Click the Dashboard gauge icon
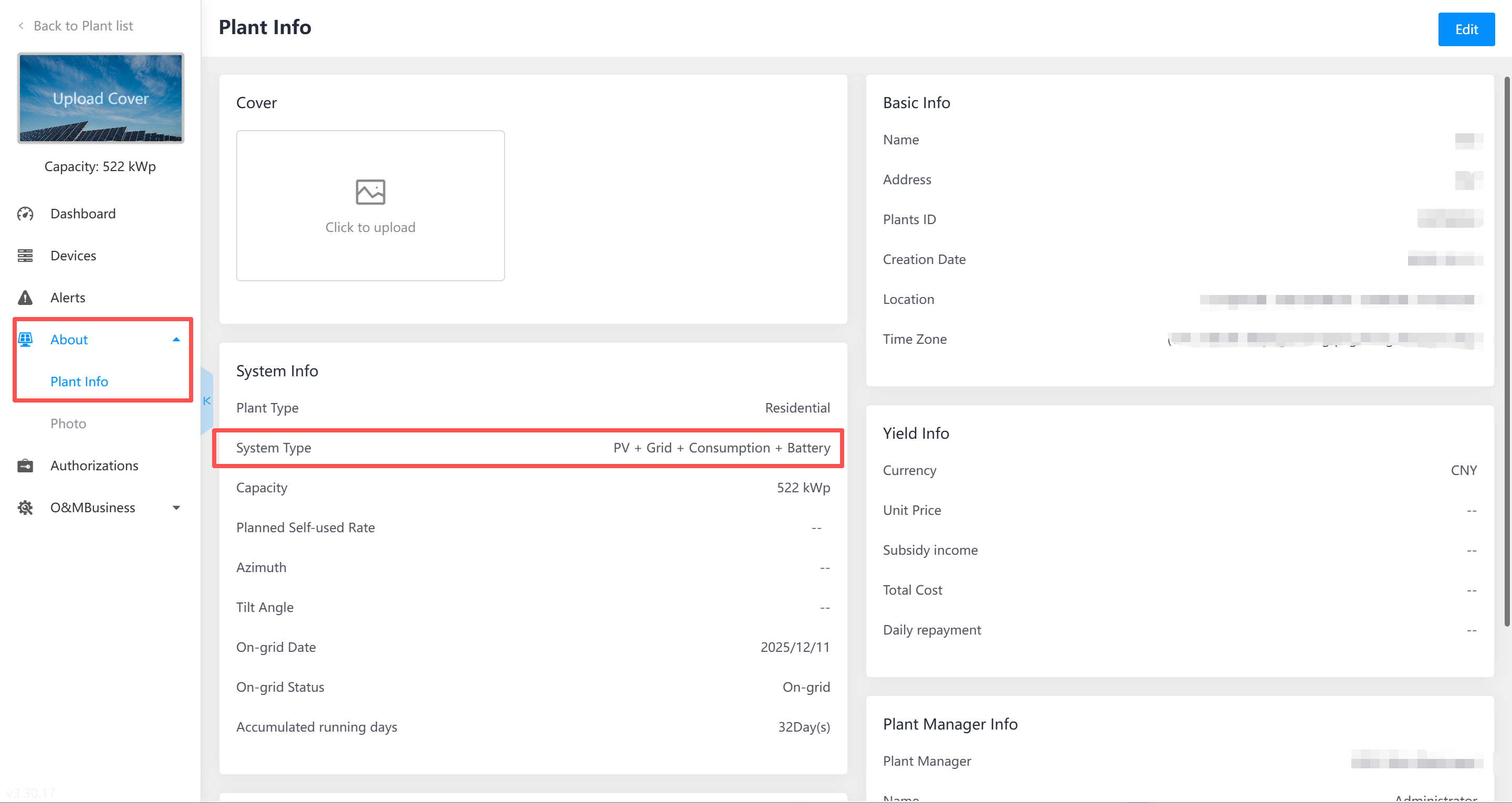Viewport: 1512px width, 803px height. click(x=25, y=214)
